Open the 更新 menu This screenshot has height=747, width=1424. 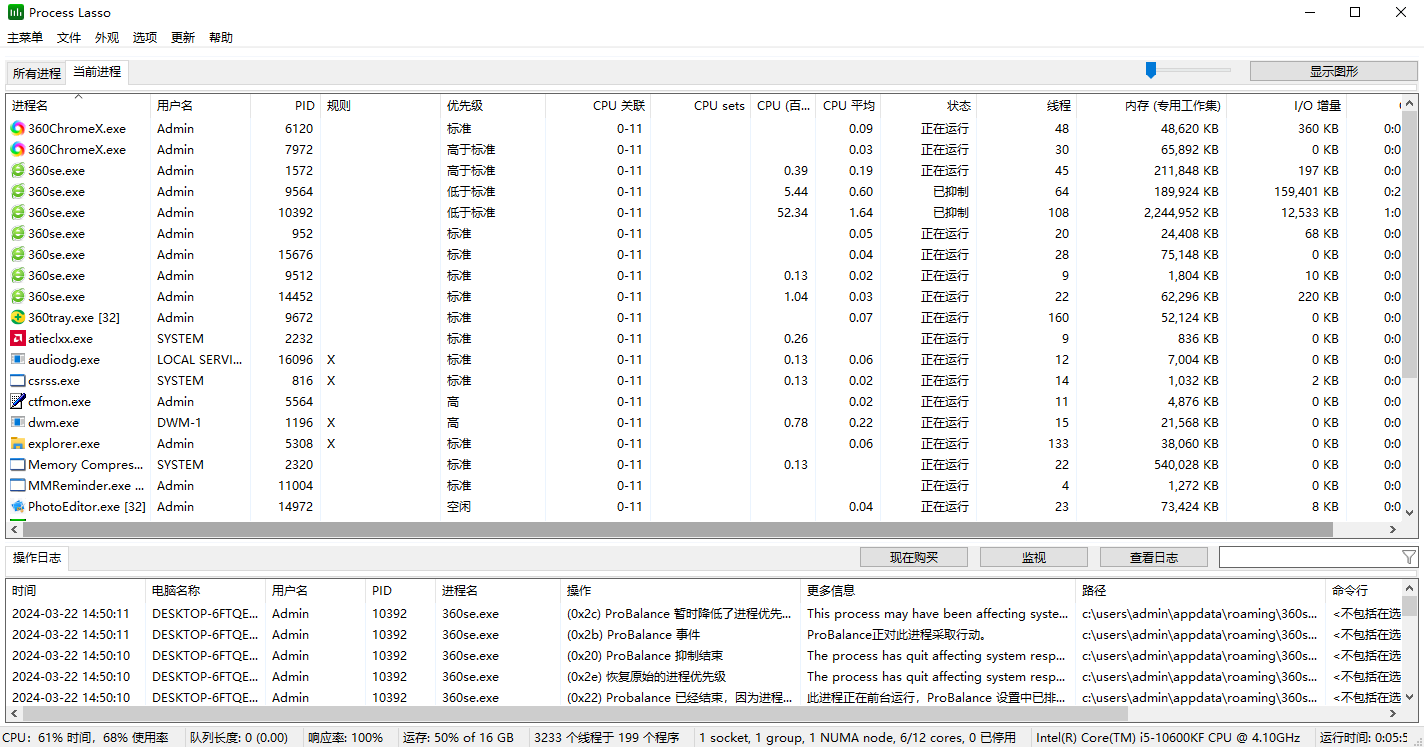(x=183, y=38)
